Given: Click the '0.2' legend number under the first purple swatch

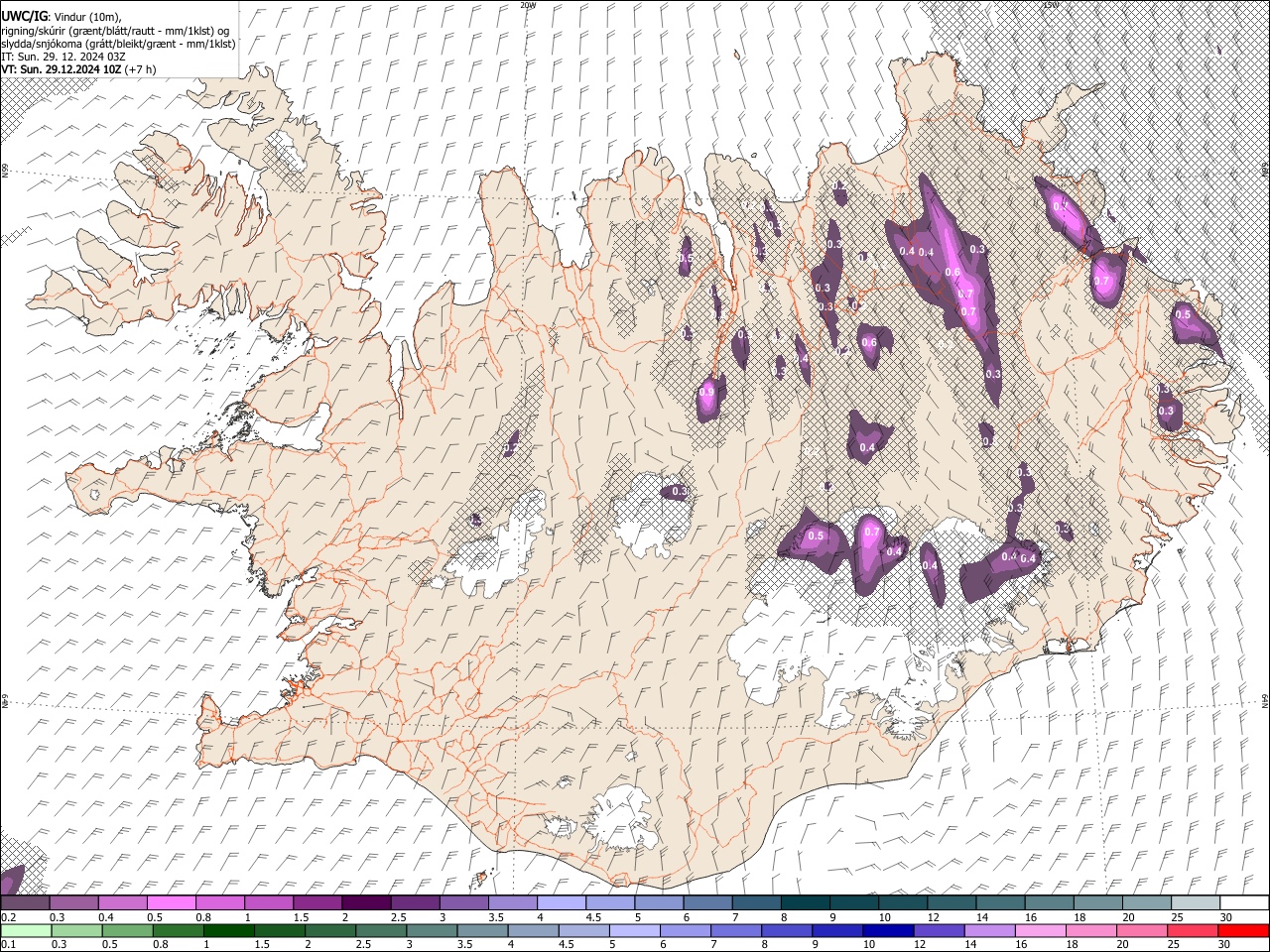Looking at the screenshot, I should 9,917.
